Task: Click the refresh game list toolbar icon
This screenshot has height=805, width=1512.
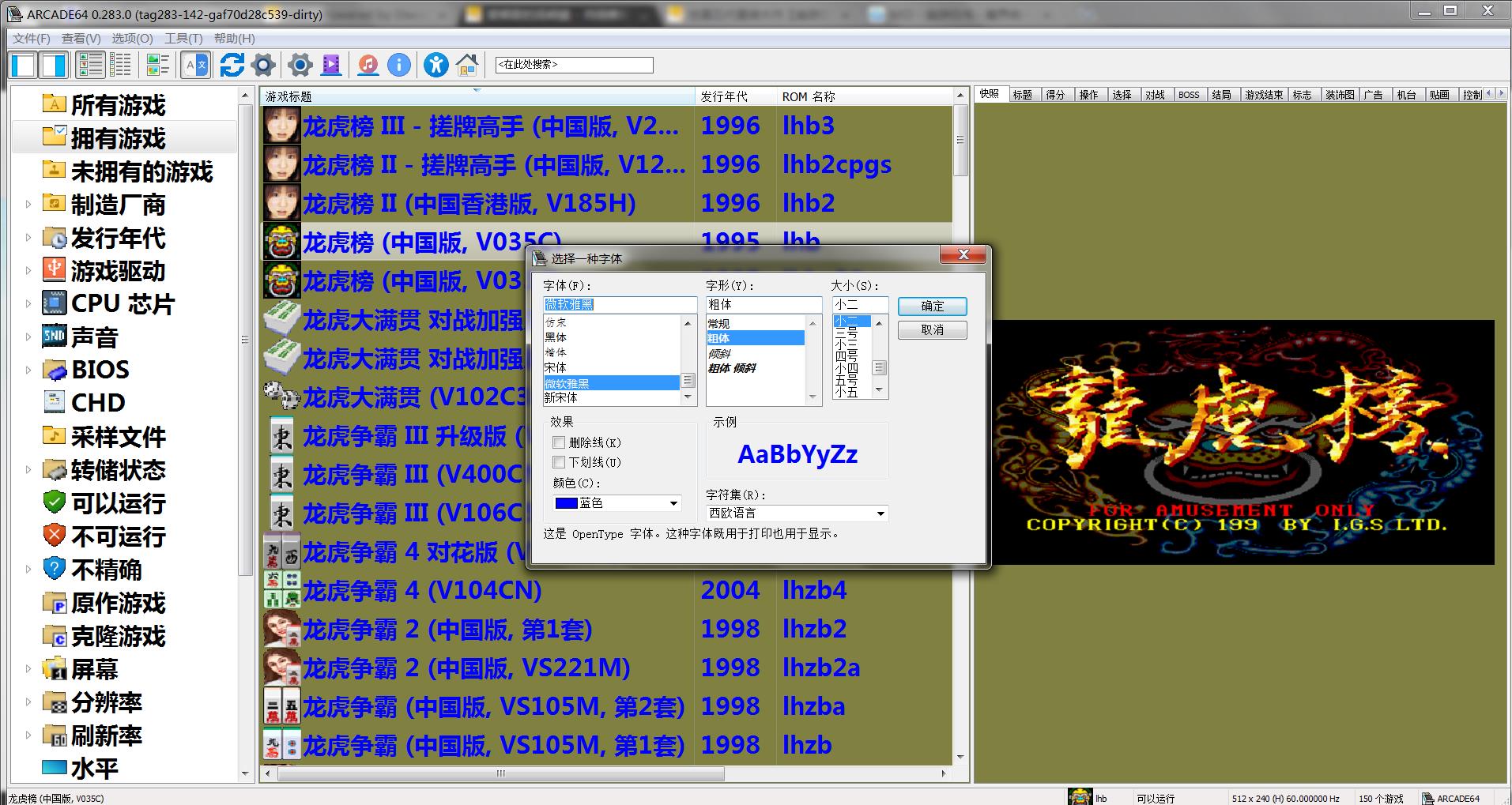Action: click(232, 65)
